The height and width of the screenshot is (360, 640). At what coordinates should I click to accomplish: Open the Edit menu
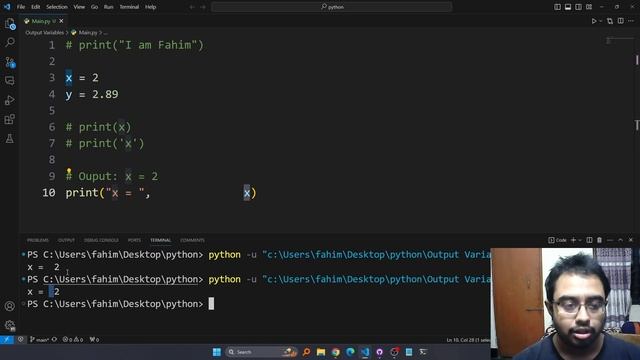coord(36,7)
